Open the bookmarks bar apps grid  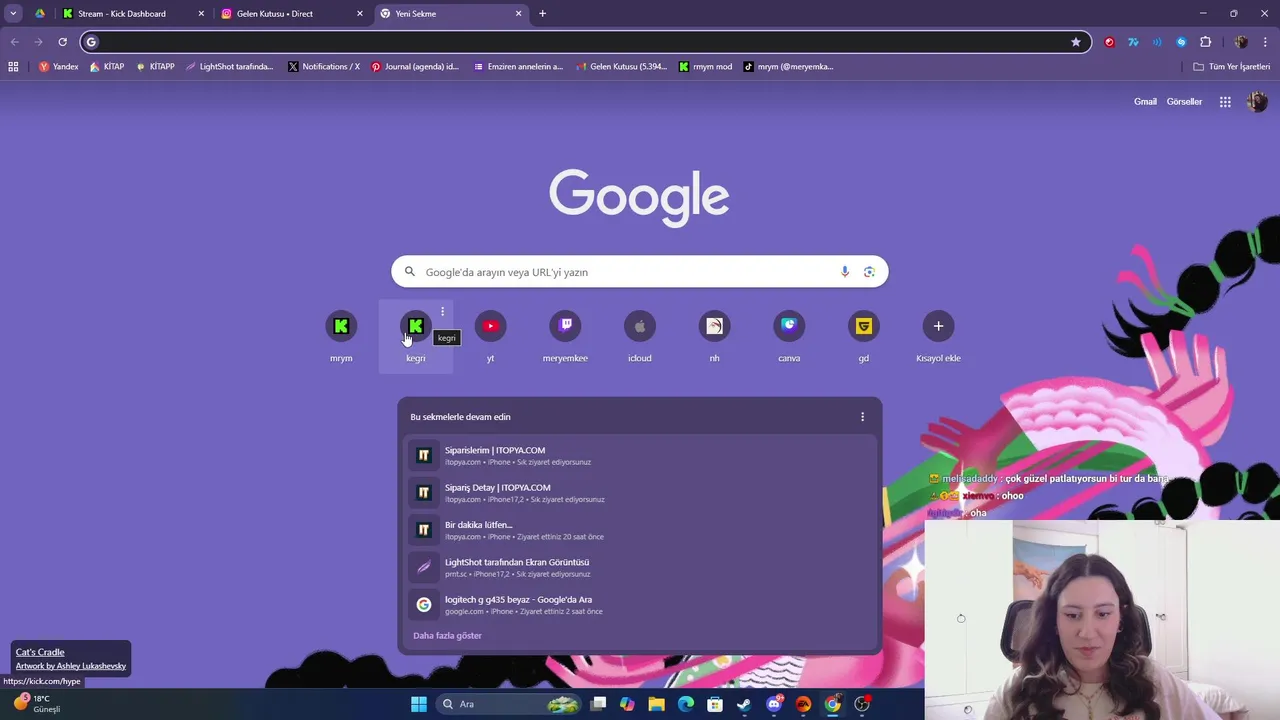coord(13,67)
